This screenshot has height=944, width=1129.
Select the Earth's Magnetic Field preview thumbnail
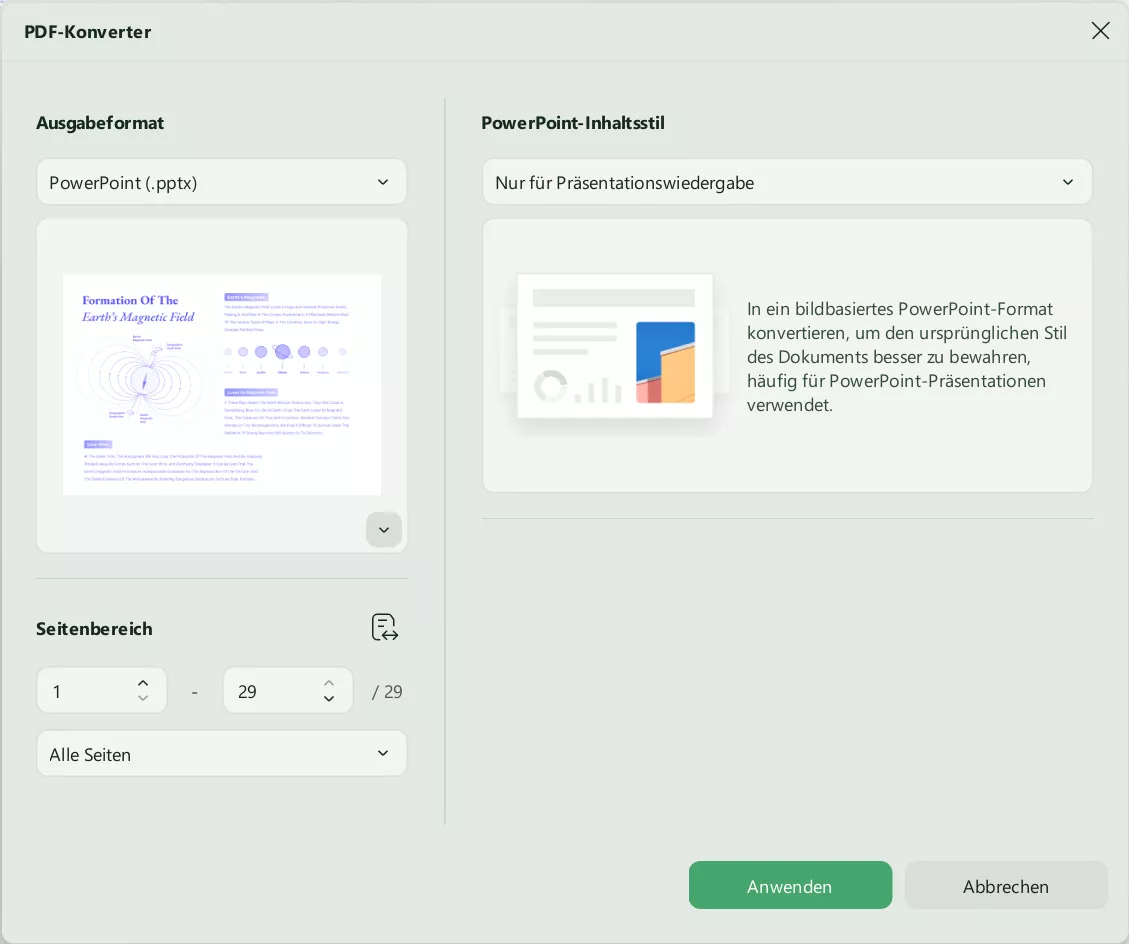click(222, 385)
